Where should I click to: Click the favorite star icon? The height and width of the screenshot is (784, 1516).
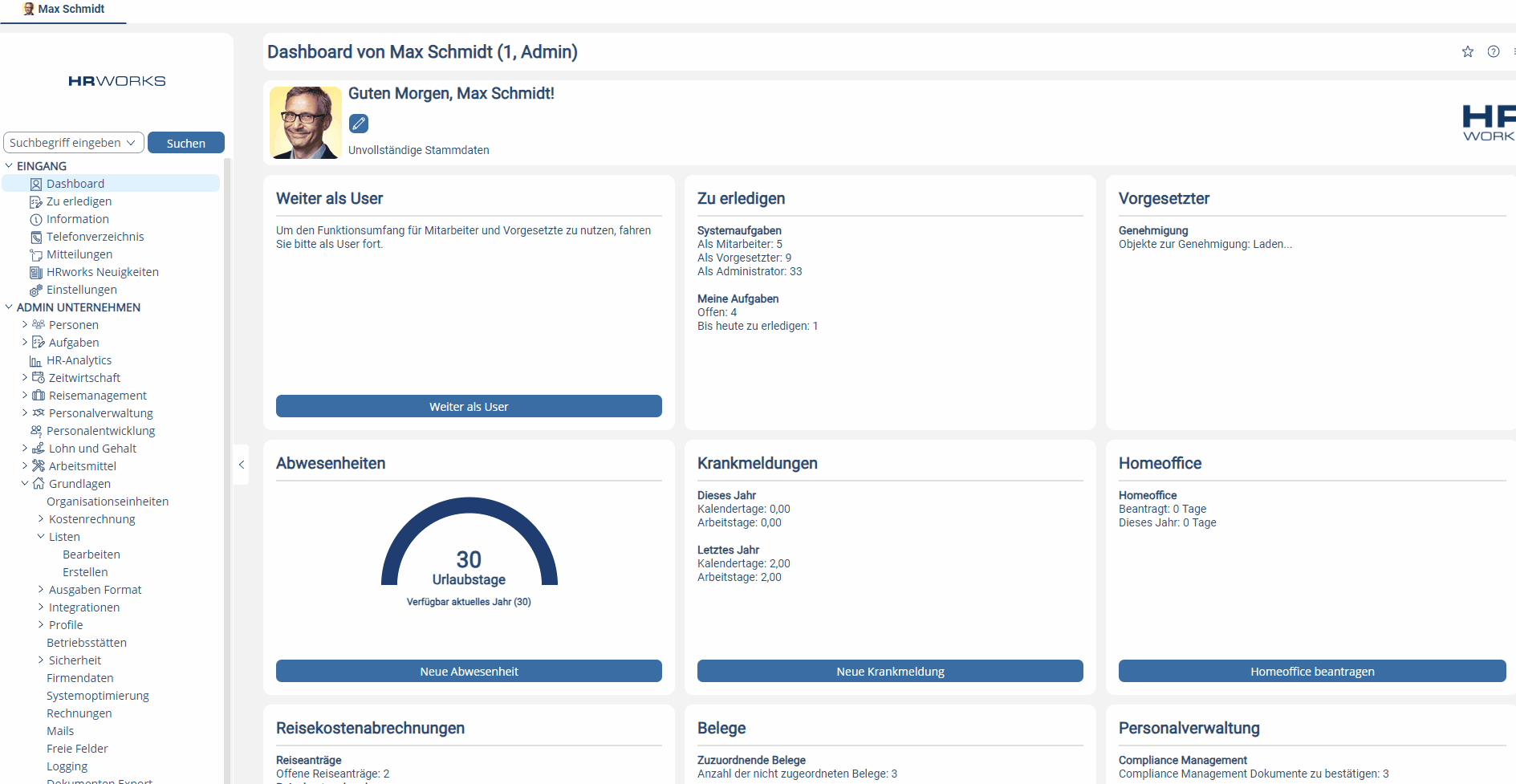(x=1467, y=51)
